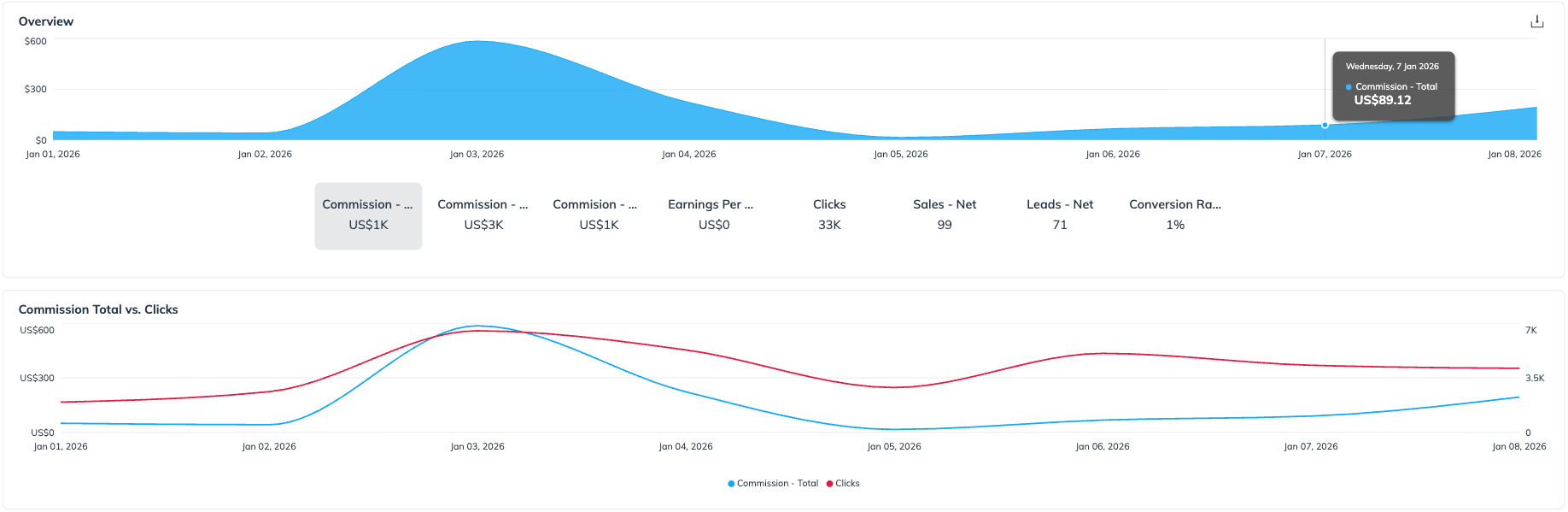Select the Clicks 33K metric tab

pos(829,215)
